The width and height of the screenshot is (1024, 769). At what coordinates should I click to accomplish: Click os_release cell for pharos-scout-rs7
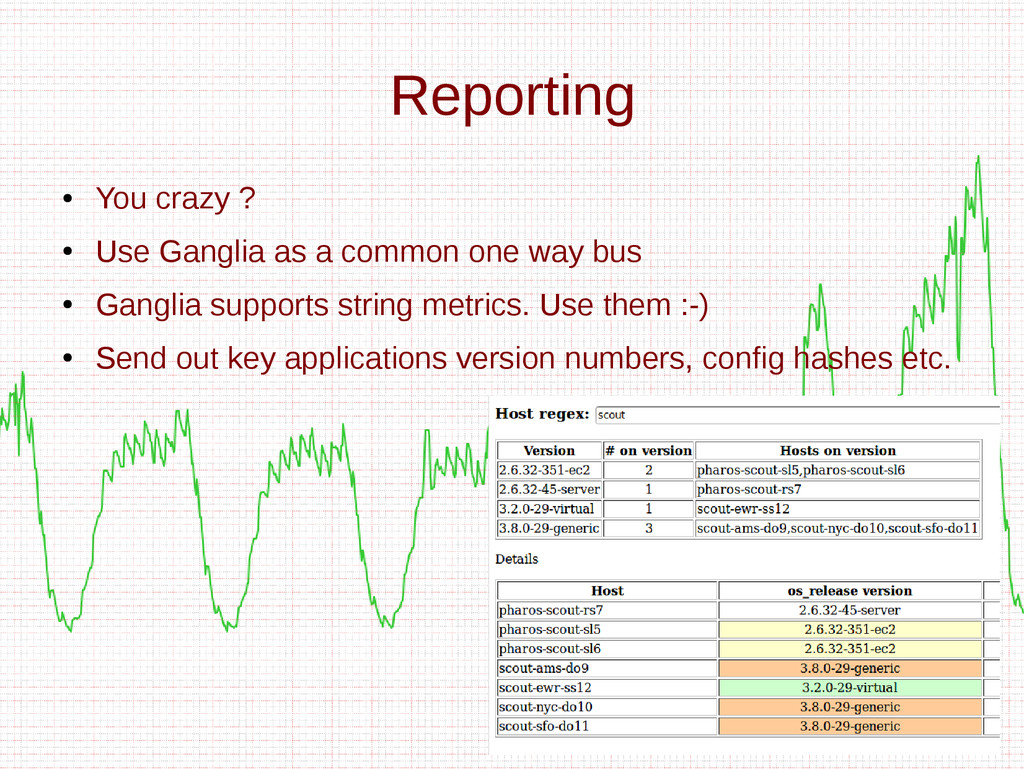[x=850, y=610]
